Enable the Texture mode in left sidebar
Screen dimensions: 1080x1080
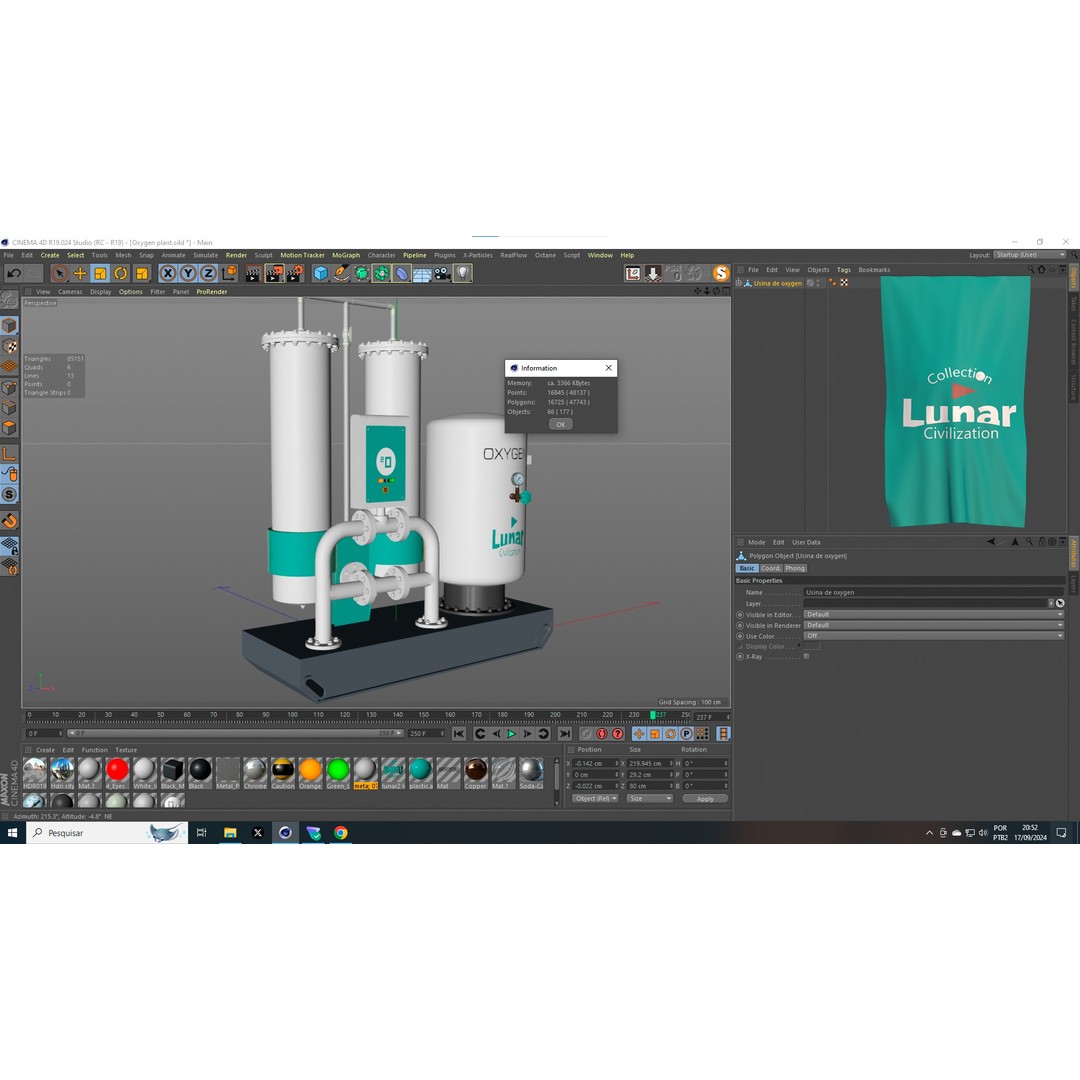click(x=9, y=346)
